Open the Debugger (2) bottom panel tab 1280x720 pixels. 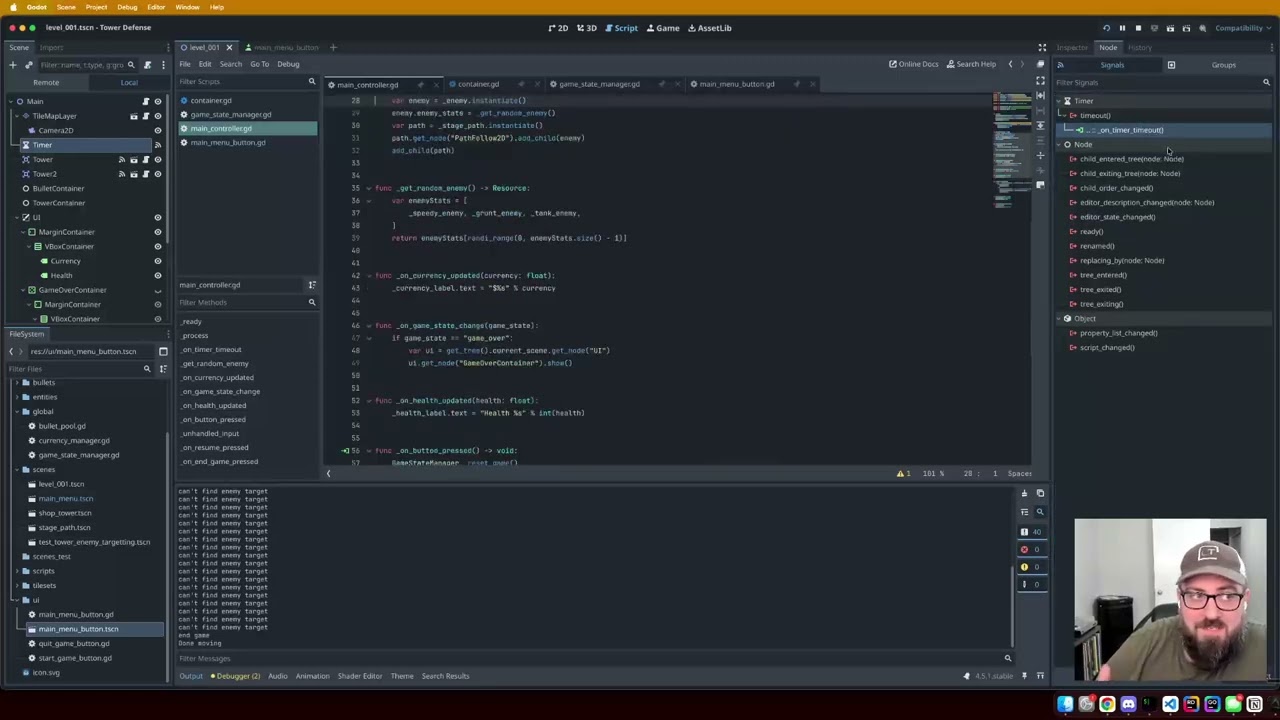[235, 676]
